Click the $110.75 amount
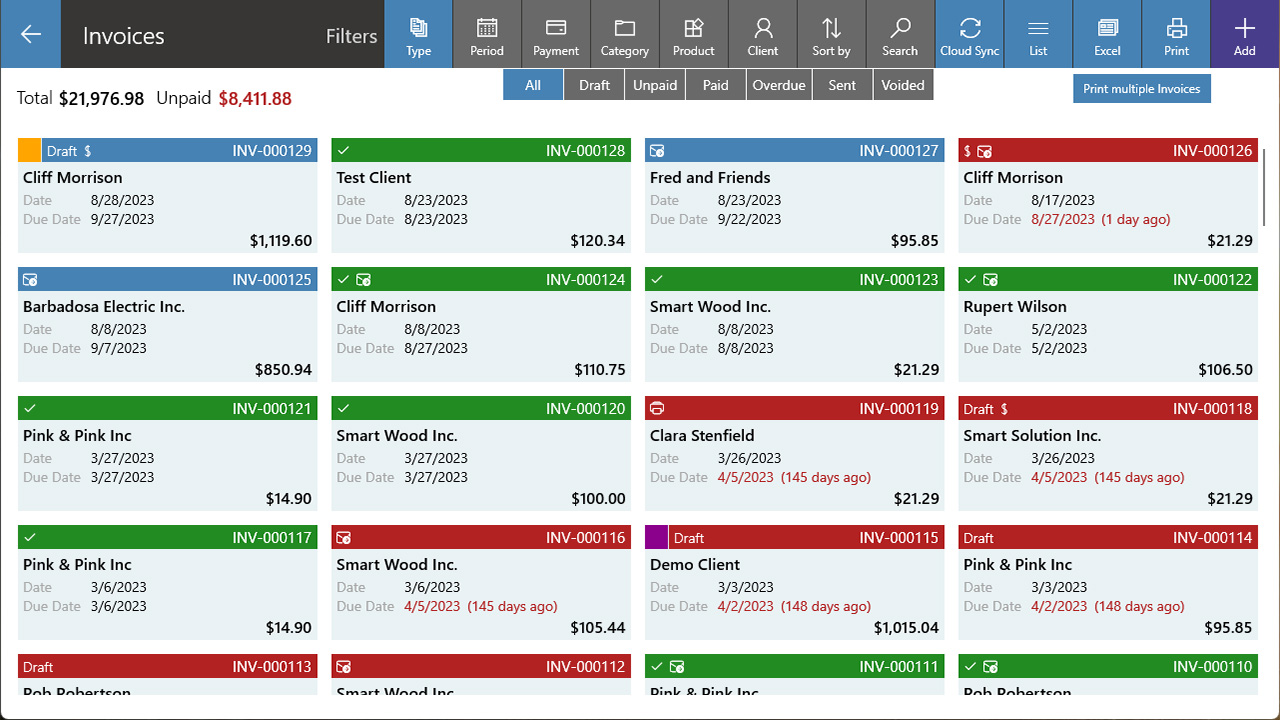Image resolution: width=1280 pixels, height=720 pixels. (x=600, y=370)
